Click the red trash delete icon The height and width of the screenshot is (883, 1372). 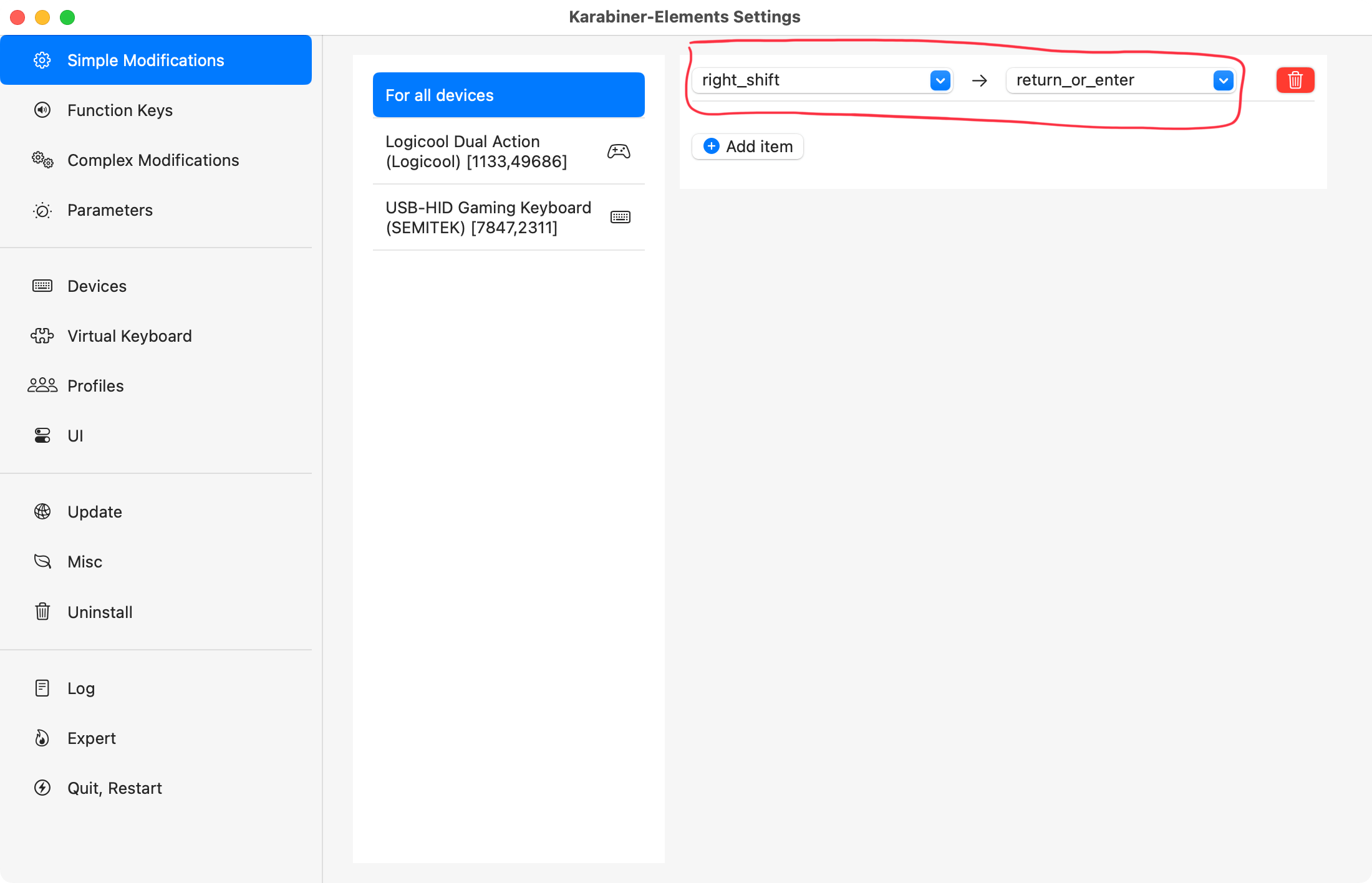click(x=1295, y=80)
